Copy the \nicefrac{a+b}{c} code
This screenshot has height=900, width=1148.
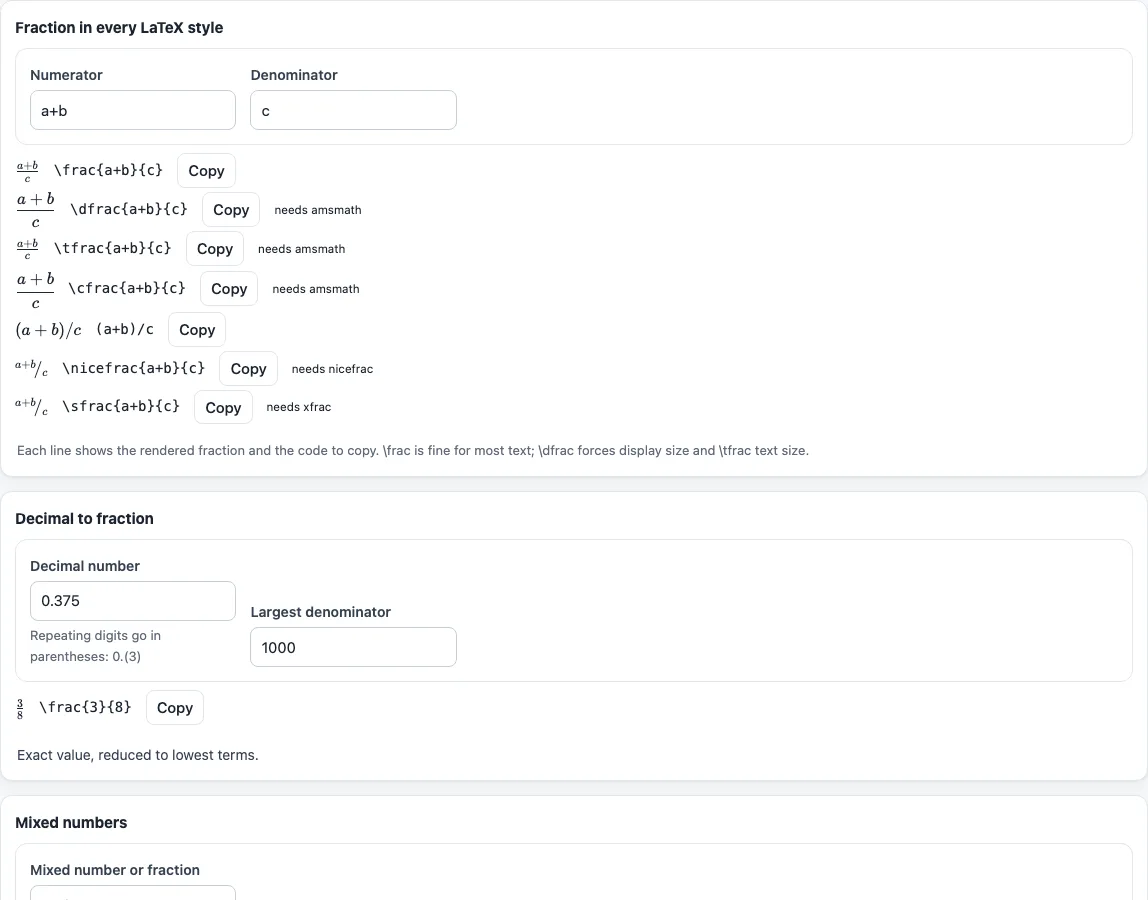pyautogui.click(x=248, y=368)
